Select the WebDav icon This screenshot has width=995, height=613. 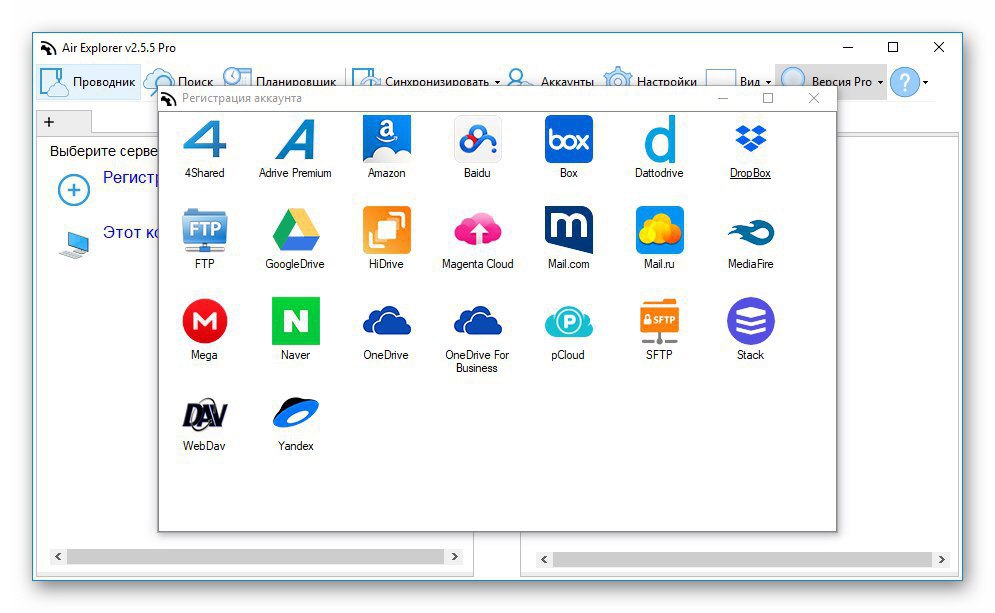[x=204, y=414]
